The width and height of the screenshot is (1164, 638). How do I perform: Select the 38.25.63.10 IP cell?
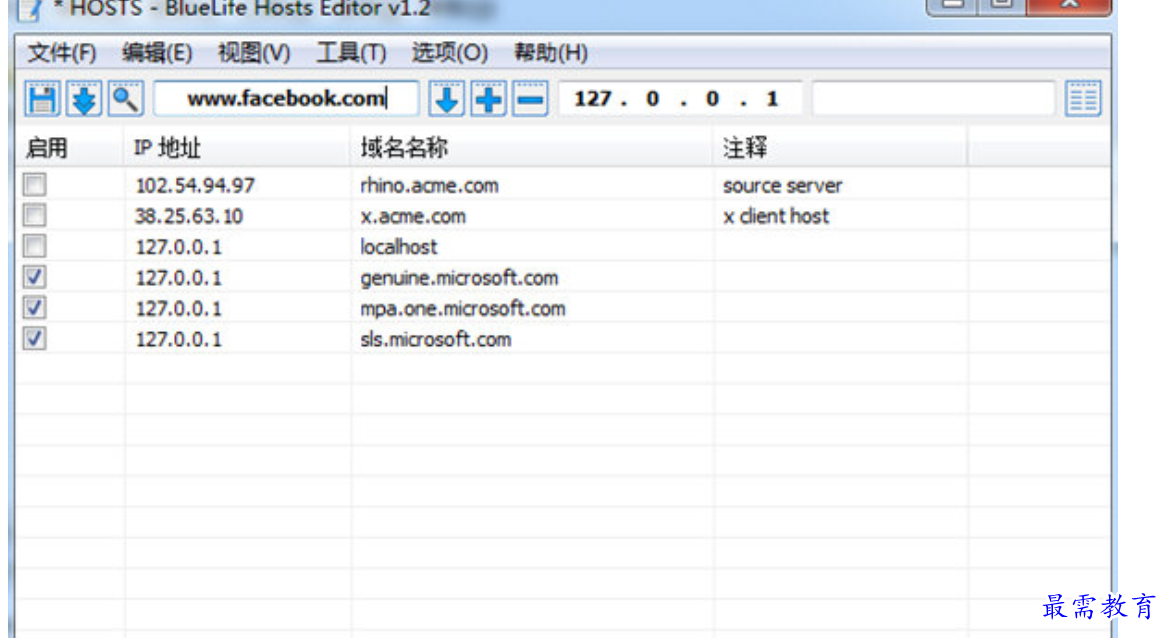[x=189, y=216]
